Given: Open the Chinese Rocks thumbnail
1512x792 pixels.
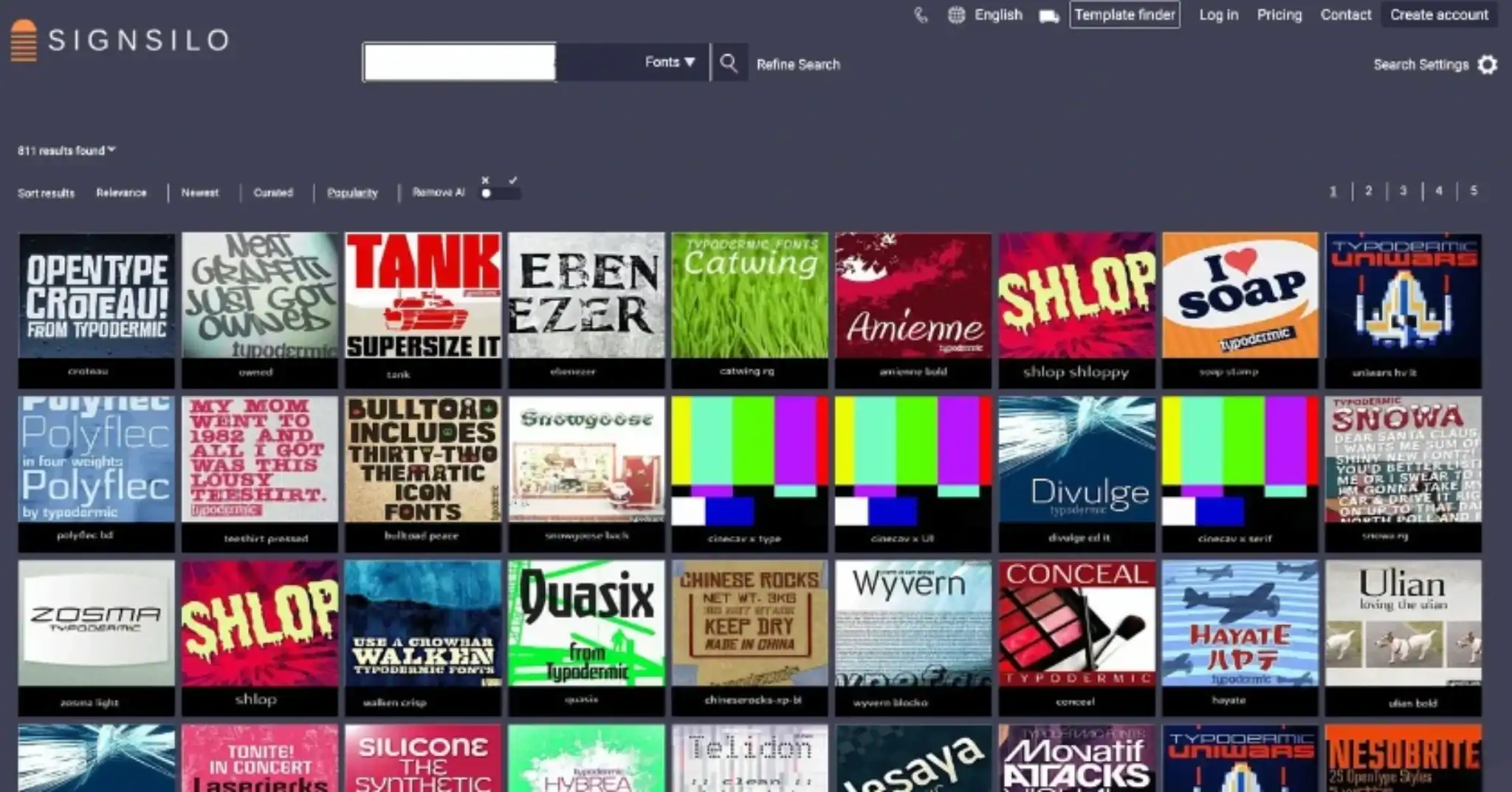Looking at the screenshot, I should click(x=750, y=638).
